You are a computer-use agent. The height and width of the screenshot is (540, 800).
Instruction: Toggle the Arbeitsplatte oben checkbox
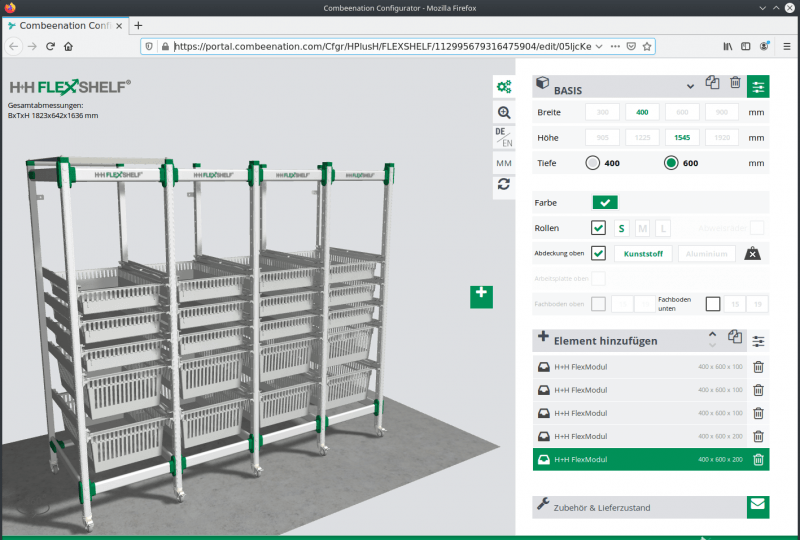tap(598, 279)
